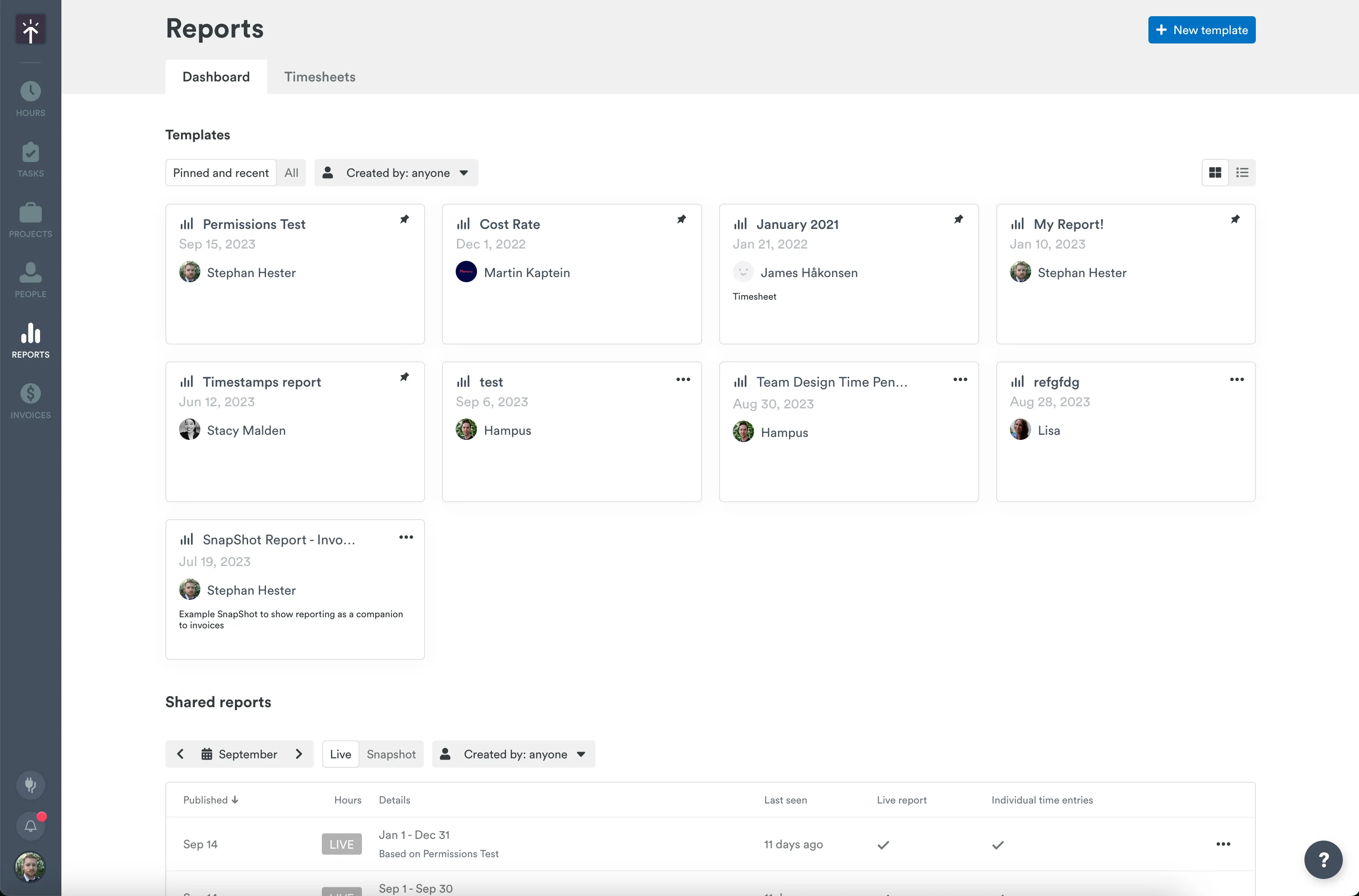This screenshot has width=1359, height=896.
Task: Click the New template button
Action: [x=1201, y=30]
